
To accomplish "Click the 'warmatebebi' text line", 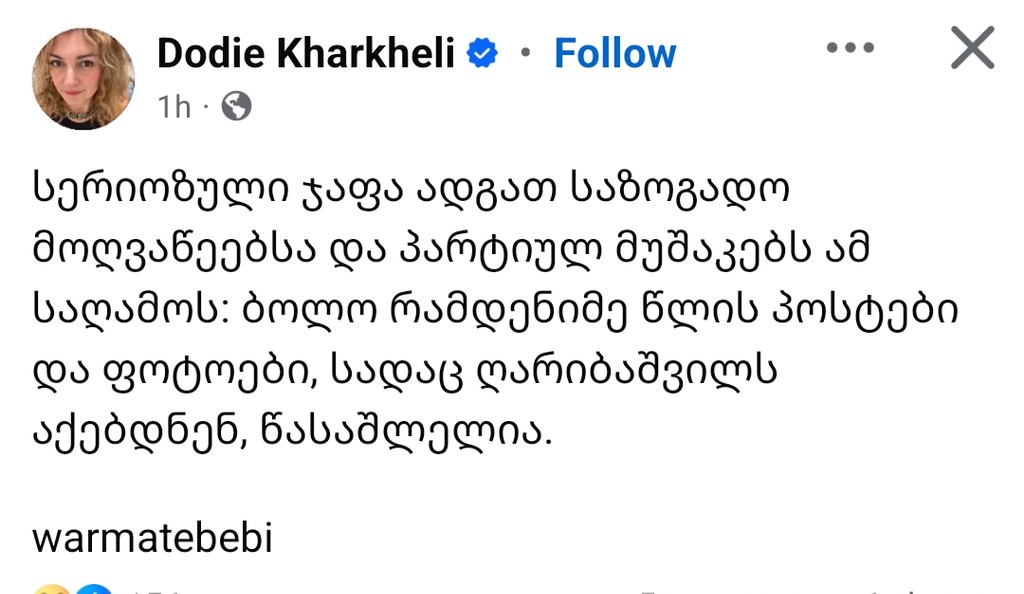I will [153, 539].
